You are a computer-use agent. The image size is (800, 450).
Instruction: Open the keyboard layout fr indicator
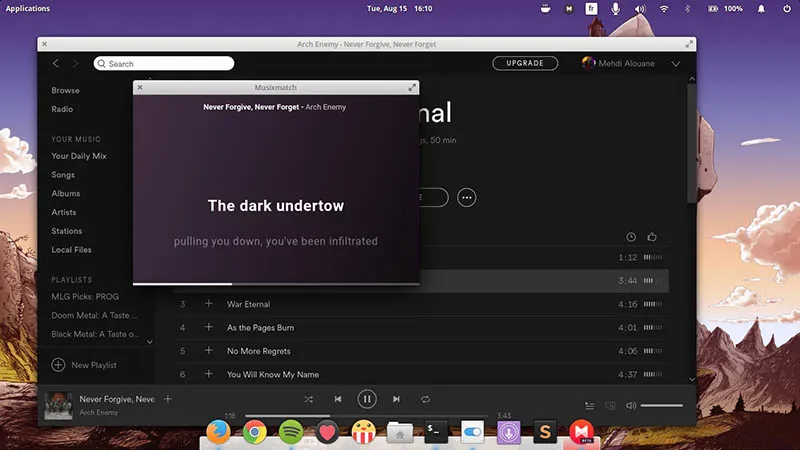(x=591, y=9)
